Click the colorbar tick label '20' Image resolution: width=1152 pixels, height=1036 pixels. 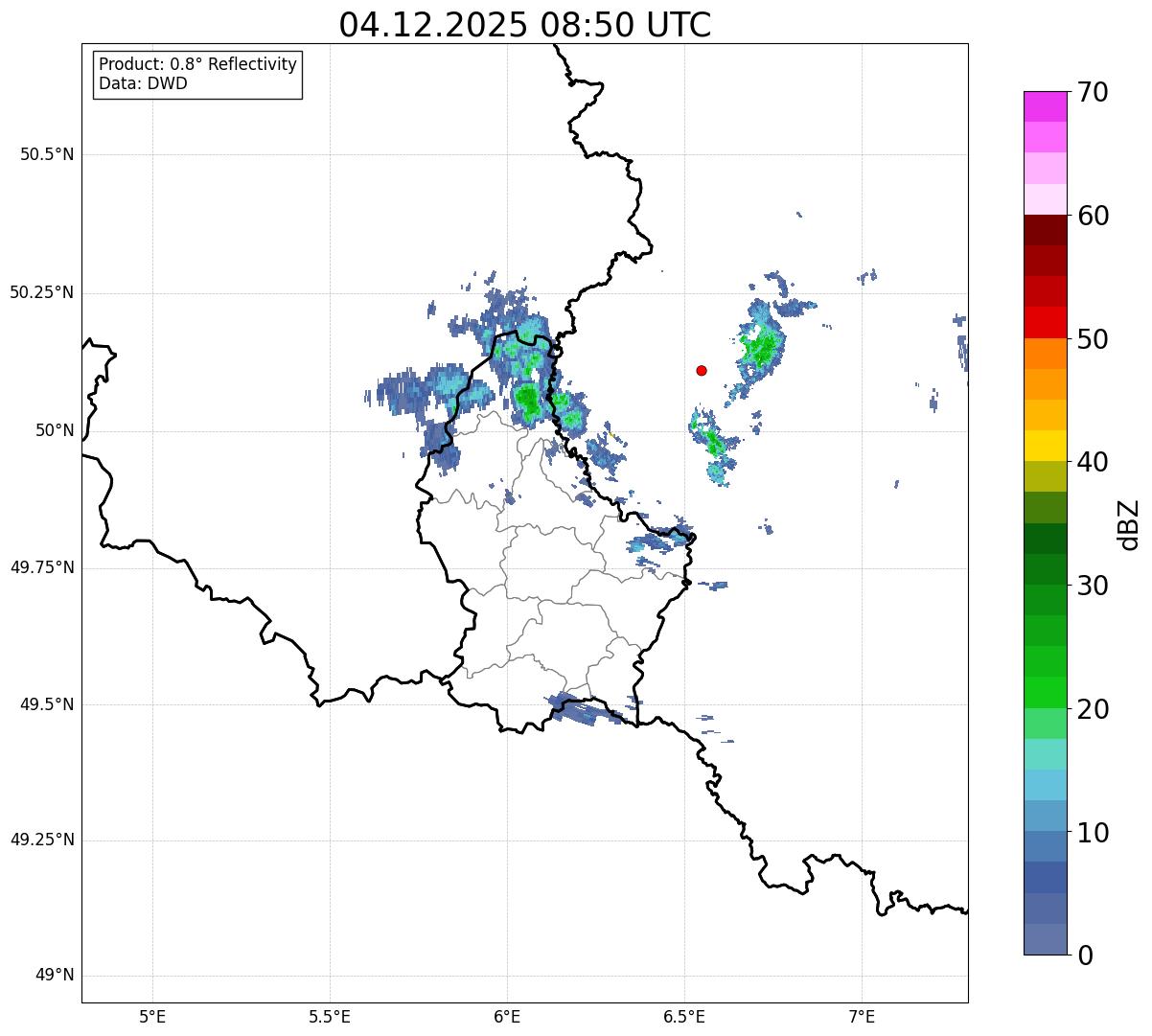1093,709
